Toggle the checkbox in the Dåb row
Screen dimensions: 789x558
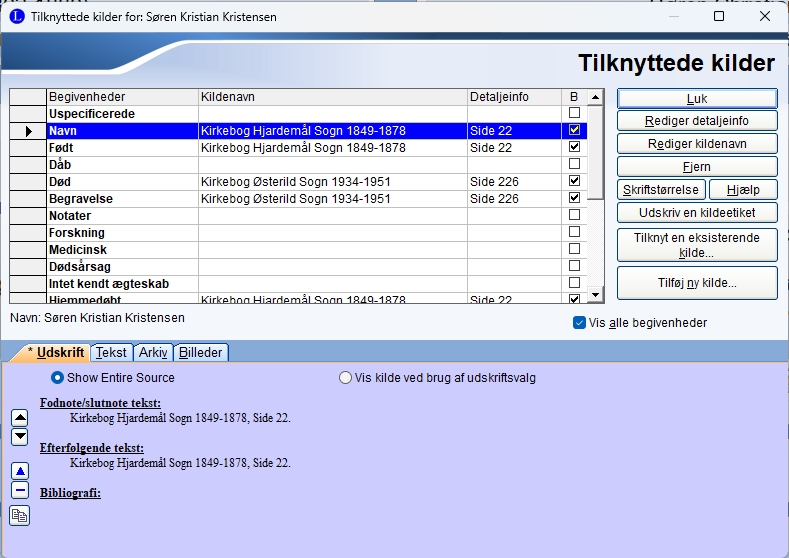point(574,164)
